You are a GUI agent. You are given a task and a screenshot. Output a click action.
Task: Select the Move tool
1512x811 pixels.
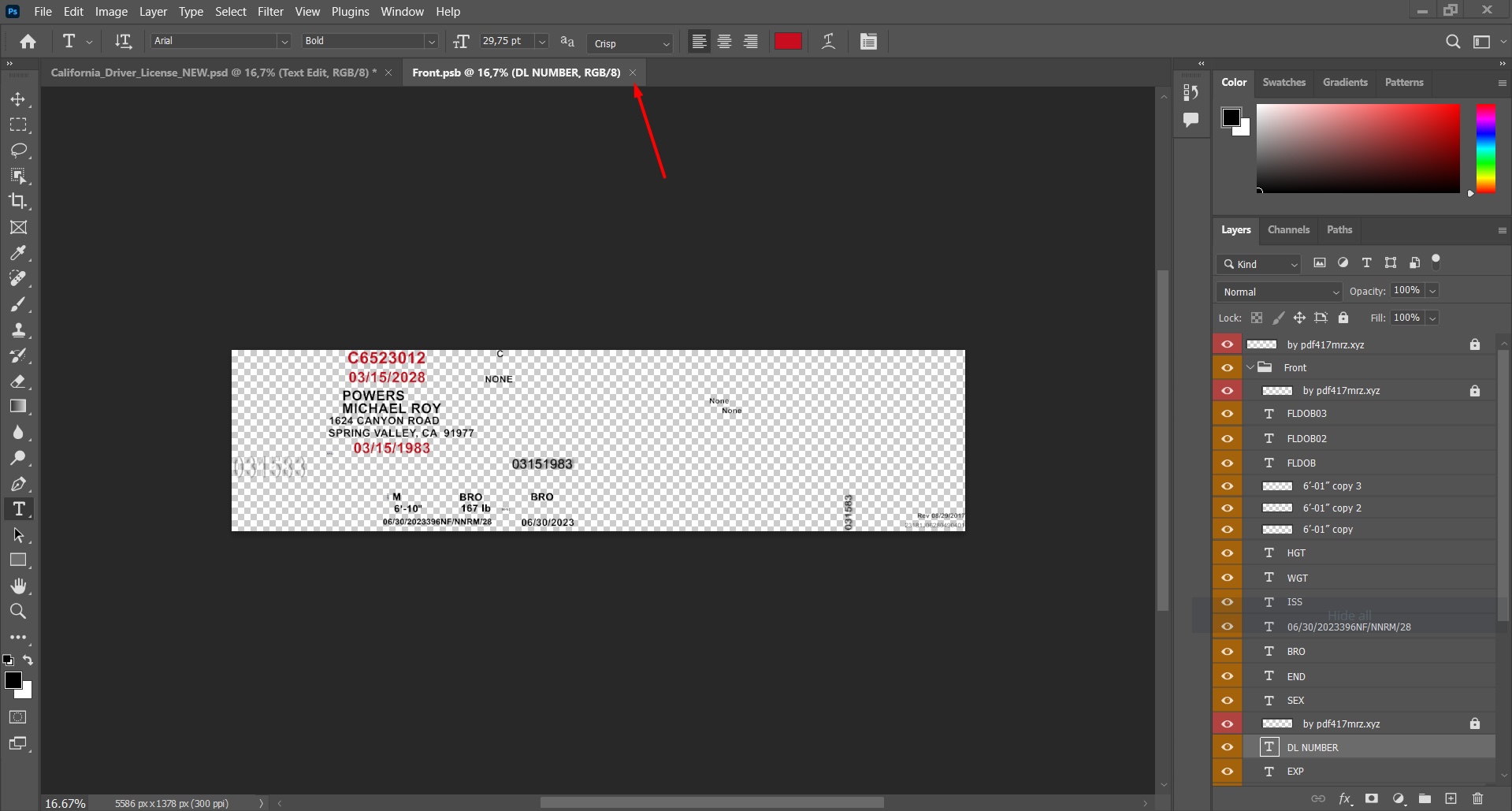[x=19, y=99]
